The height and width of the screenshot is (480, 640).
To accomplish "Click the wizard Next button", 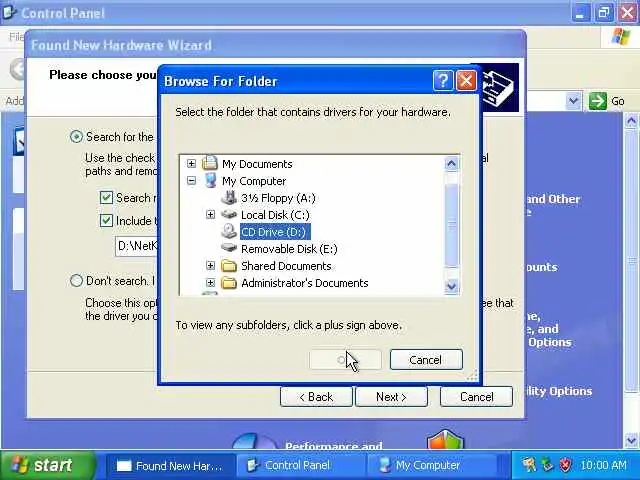I will pyautogui.click(x=391, y=397).
